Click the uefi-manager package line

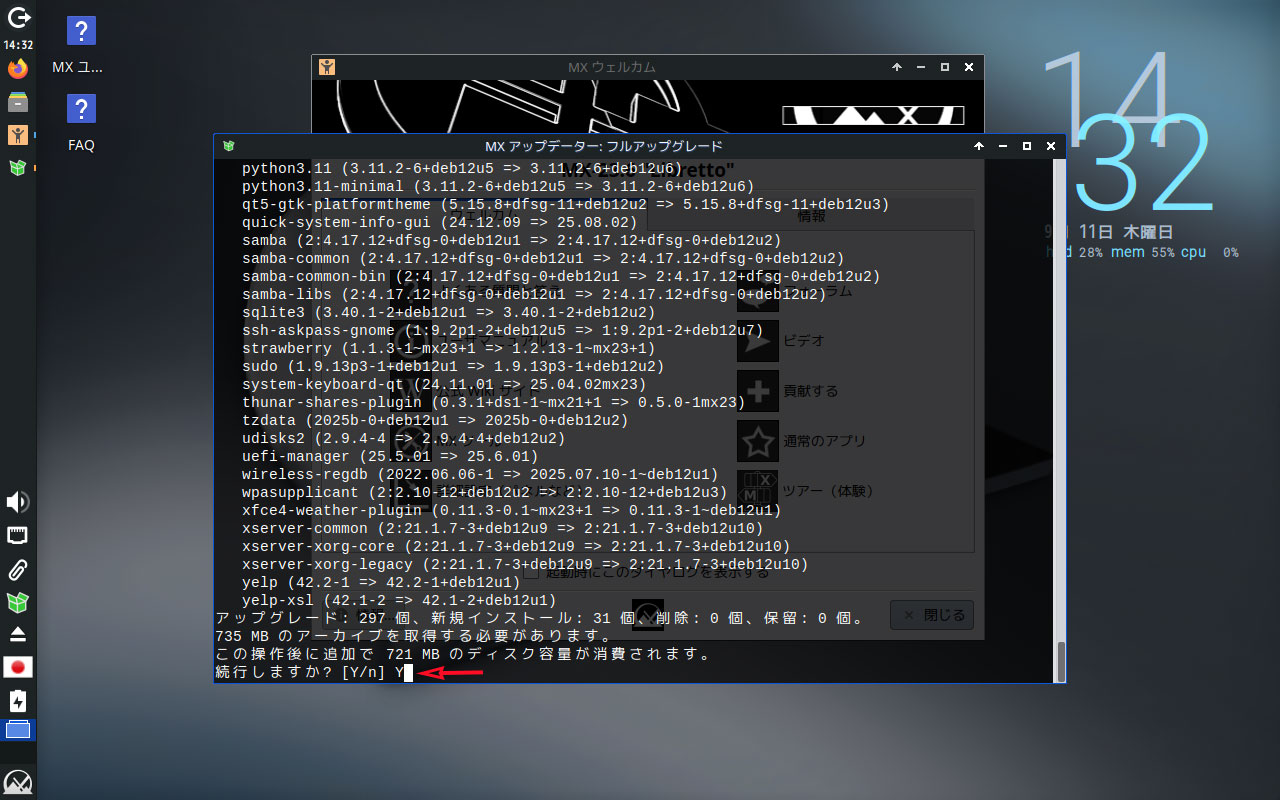(390, 456)
